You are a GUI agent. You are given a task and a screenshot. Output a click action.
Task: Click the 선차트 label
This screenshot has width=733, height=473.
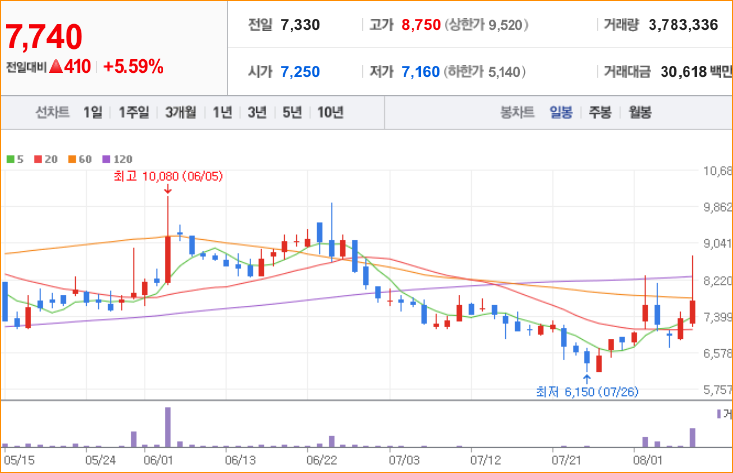(52, 112)
